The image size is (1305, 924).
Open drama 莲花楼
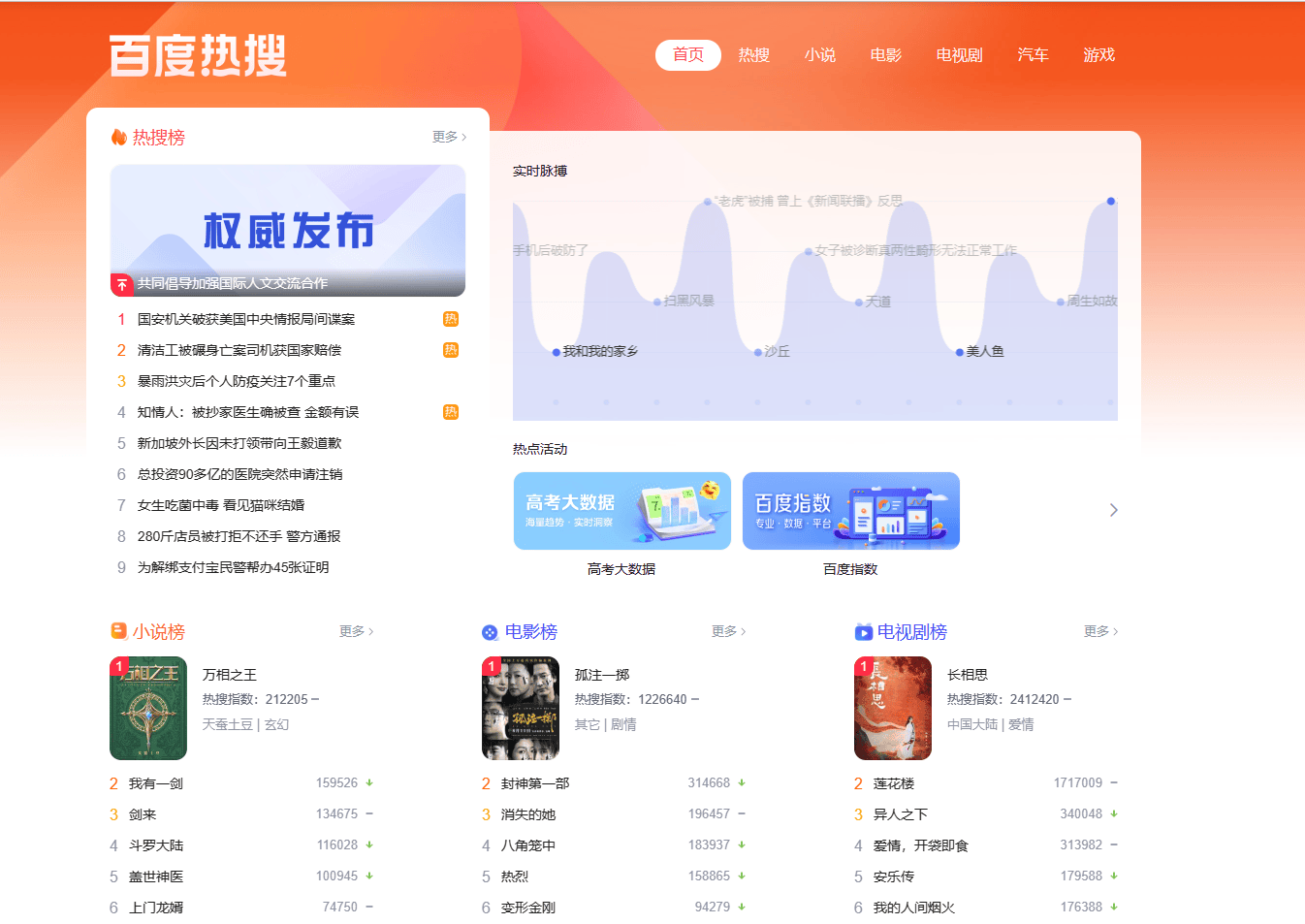click(x=894, y=783)
